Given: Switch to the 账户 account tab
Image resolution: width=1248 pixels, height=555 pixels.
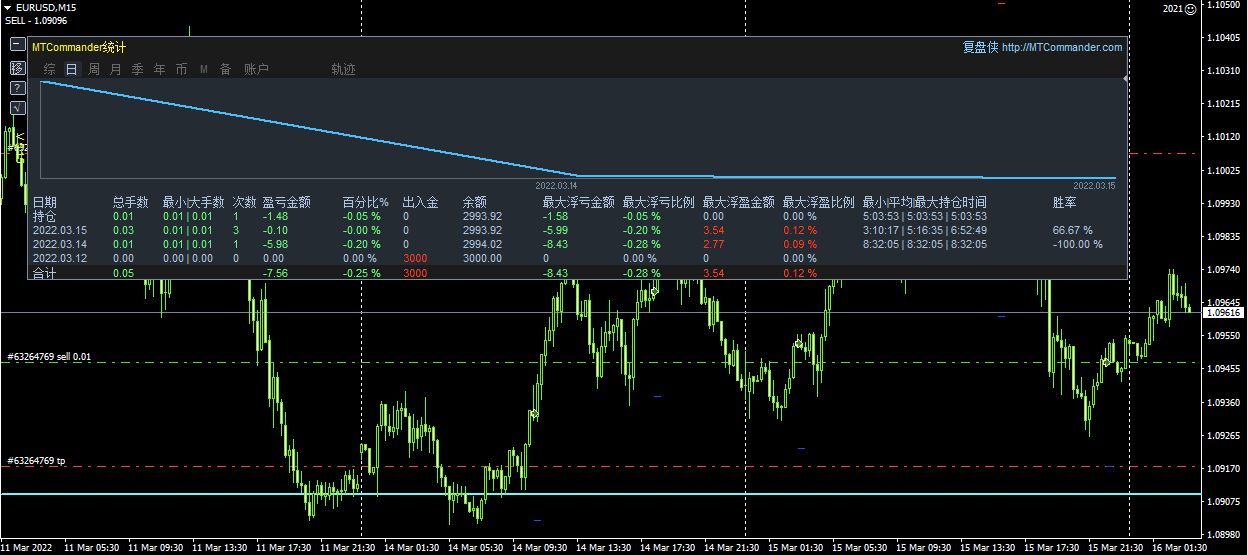Looking at the screenshot, I should coord(257,69).
